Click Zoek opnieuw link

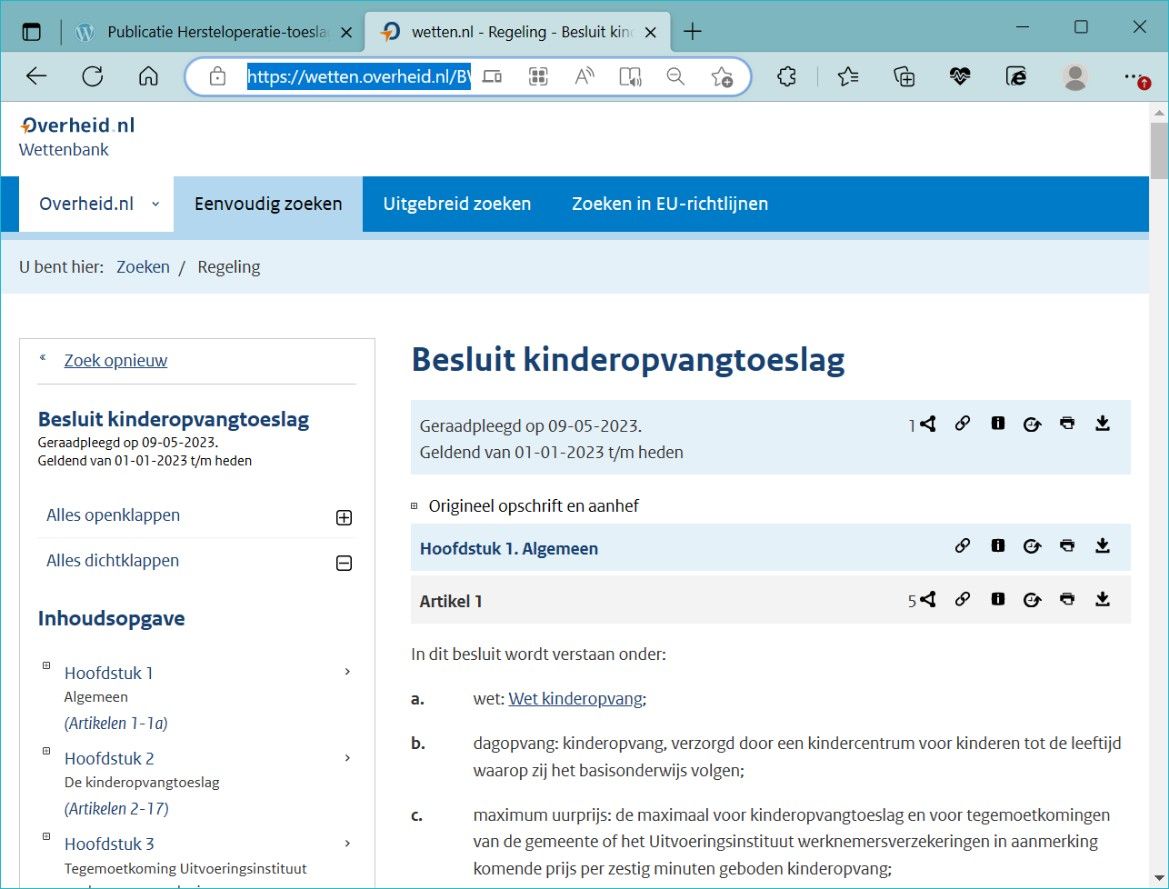tap(116, 360)
